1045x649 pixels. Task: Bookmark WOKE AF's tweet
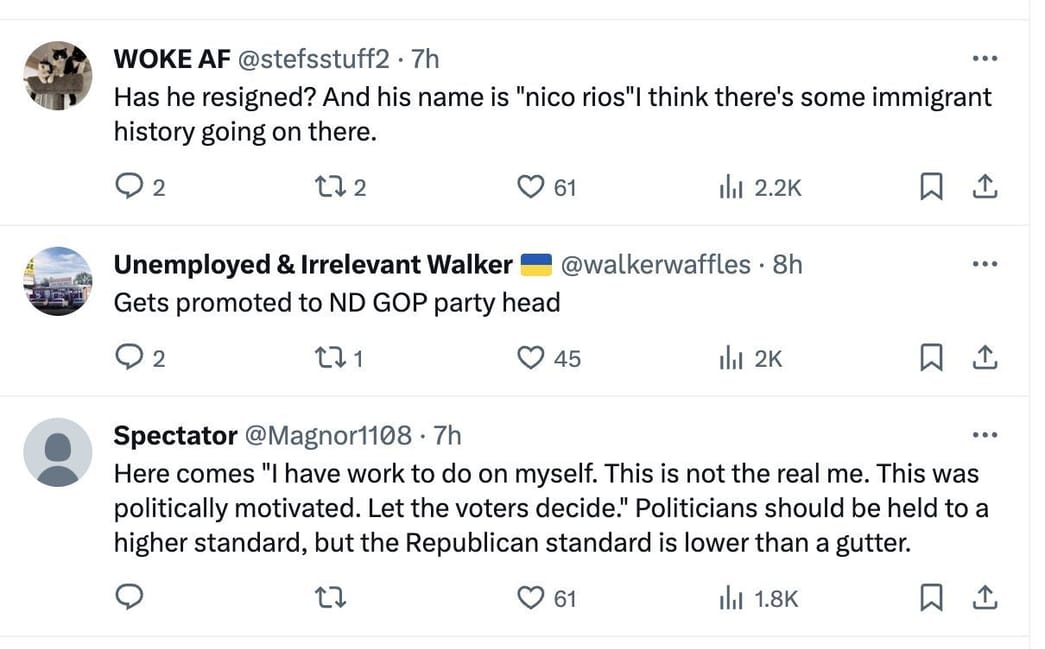point(932,186)
